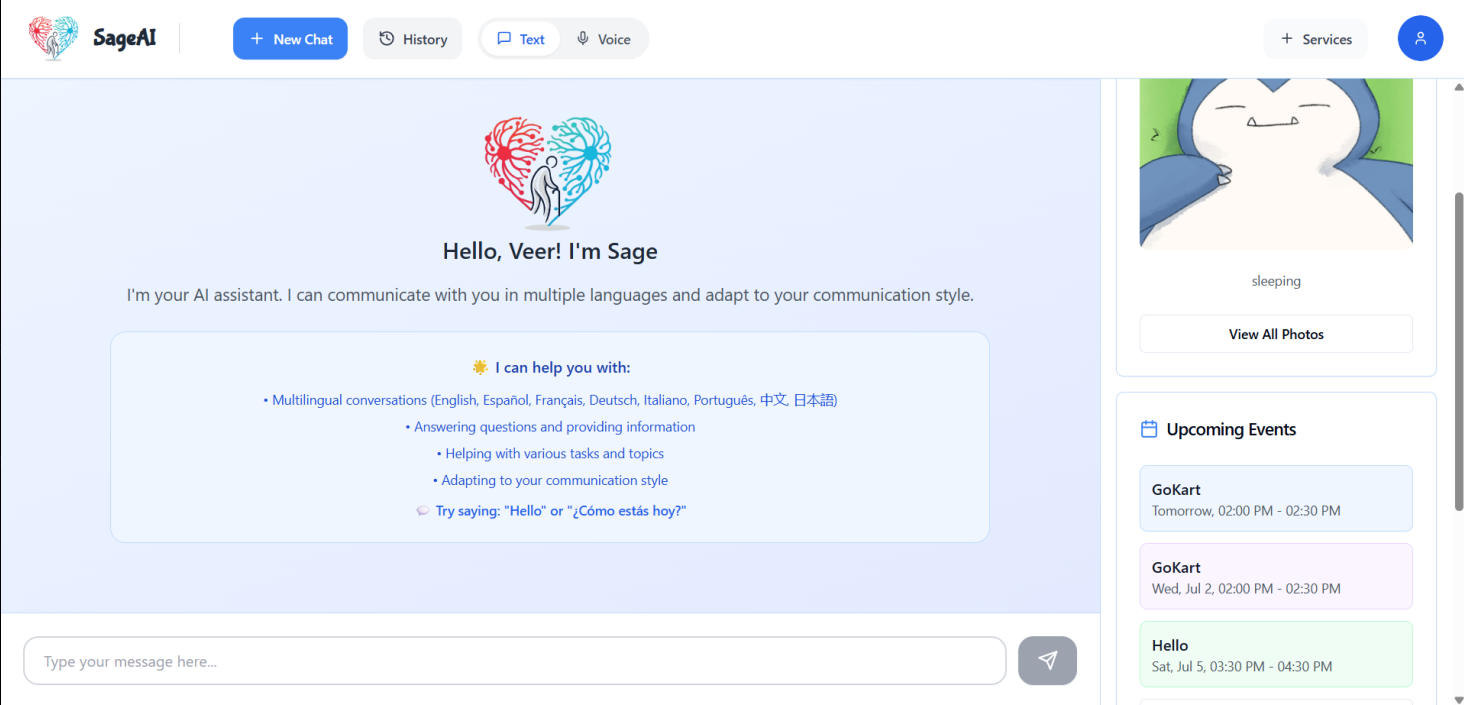Click the clock icon in History button
This screenshot has width=1464, height=705.
point(387,39)
